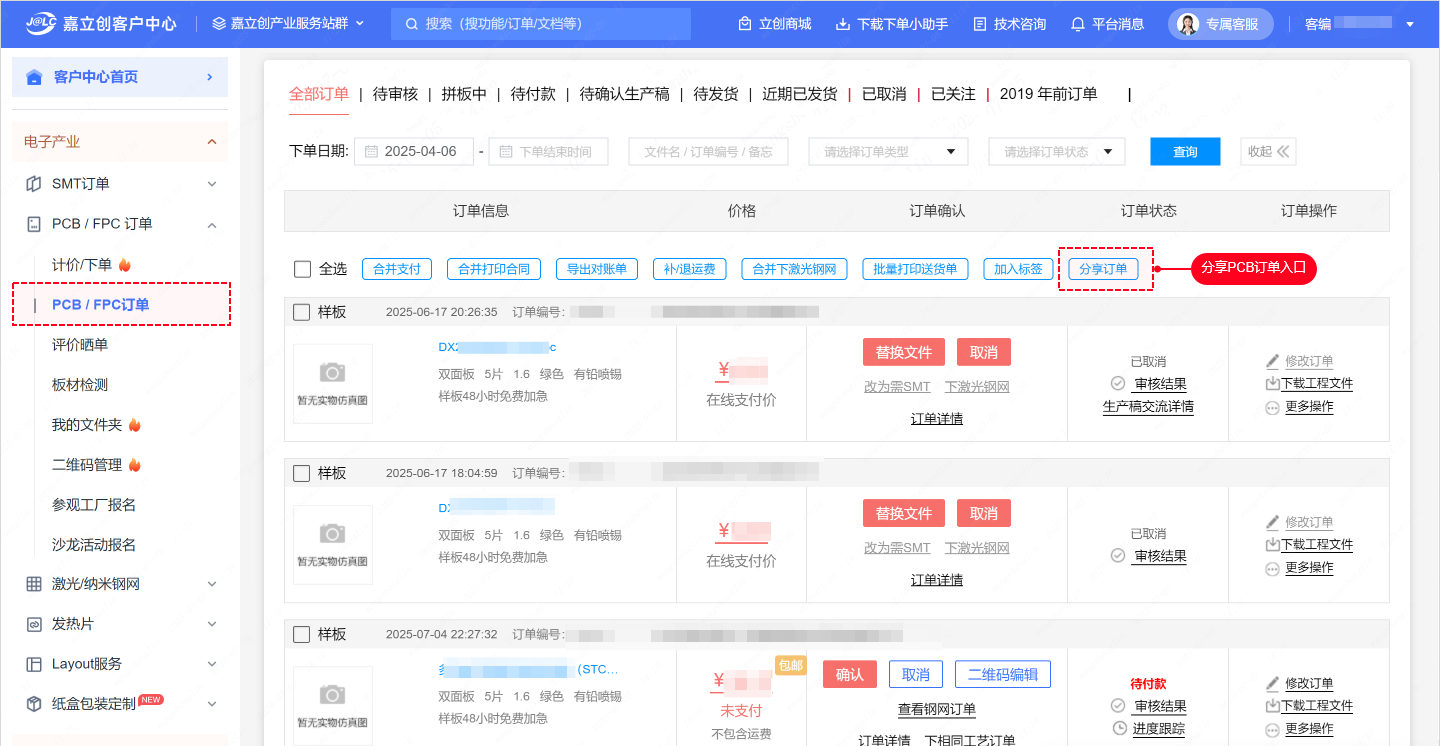1440x746 pixels.
Task: Switch to the 已取消 tab
Action: (x=884, y=94)
